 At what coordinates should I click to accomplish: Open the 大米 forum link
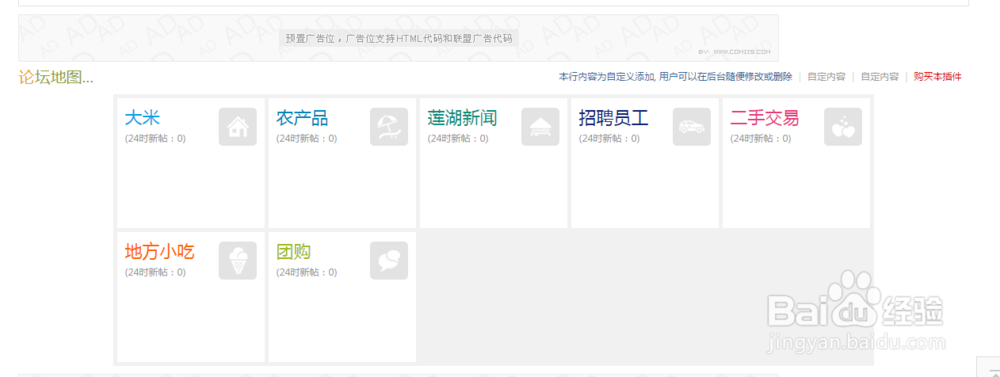click(x=142, y=118)
